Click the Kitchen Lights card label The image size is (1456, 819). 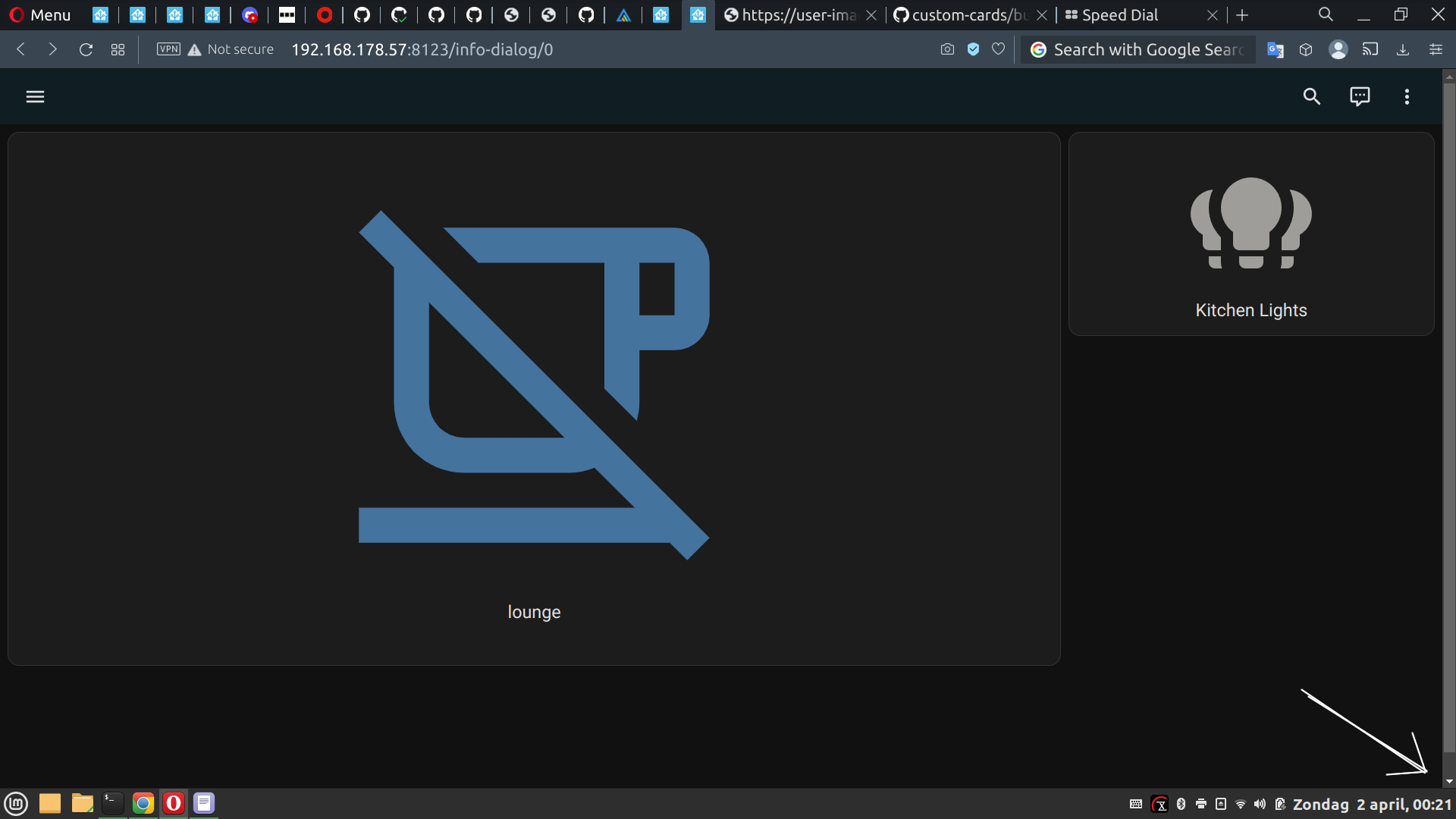pos(1251,310)
